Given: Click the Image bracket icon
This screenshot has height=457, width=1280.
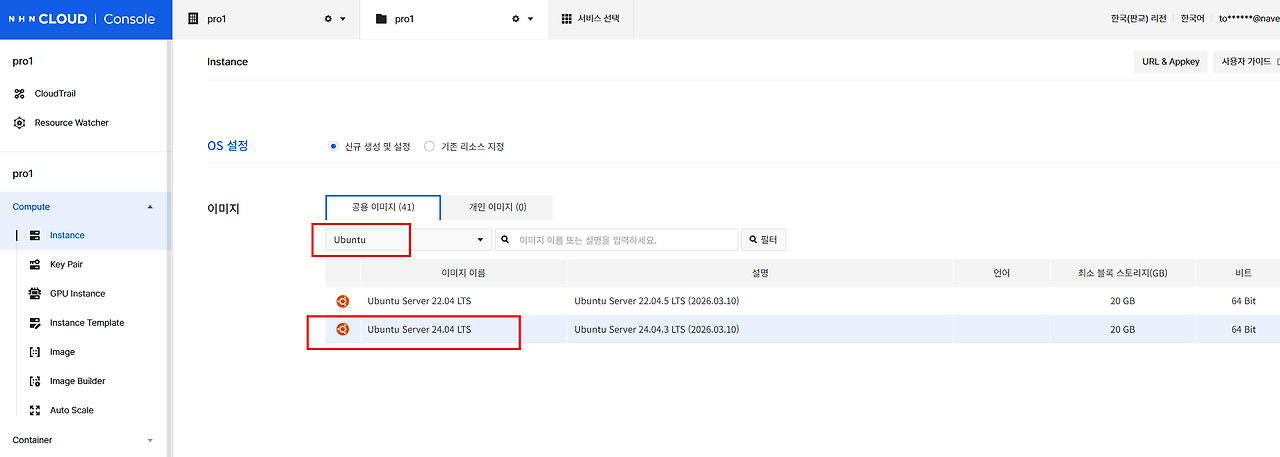Looking at the screenshot, I should pyautogui.click(x=35, y=352).
